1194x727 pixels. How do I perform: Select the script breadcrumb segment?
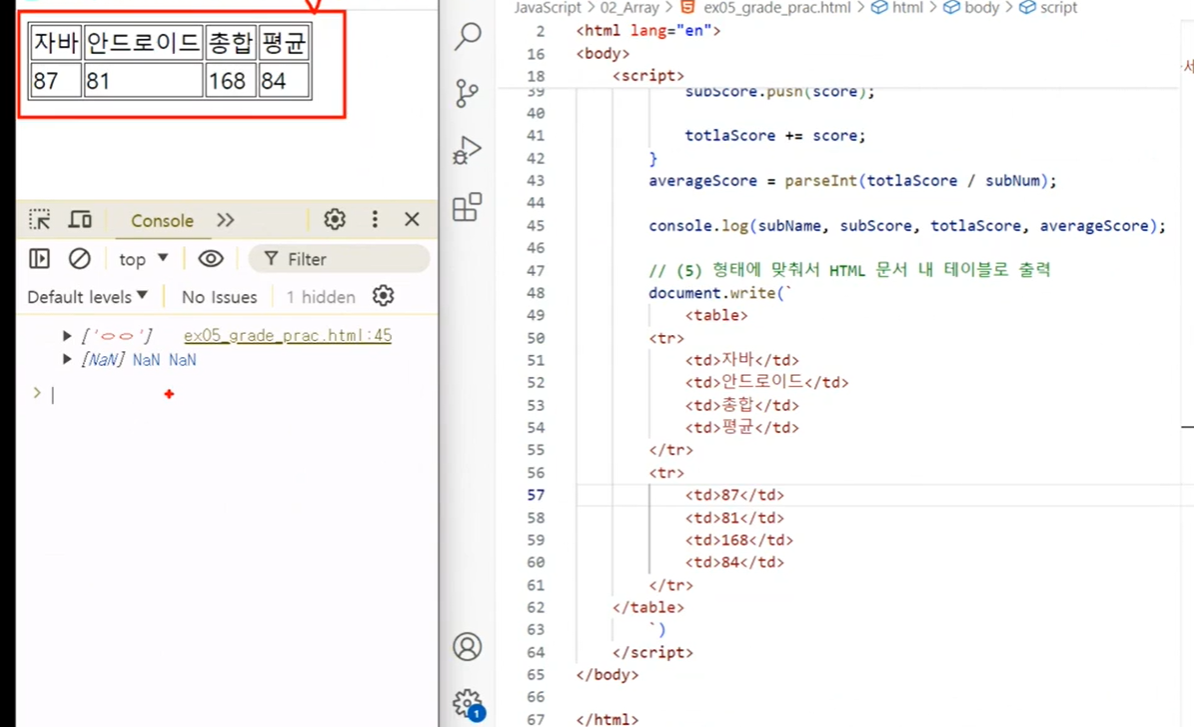(x=1049, y=8)
